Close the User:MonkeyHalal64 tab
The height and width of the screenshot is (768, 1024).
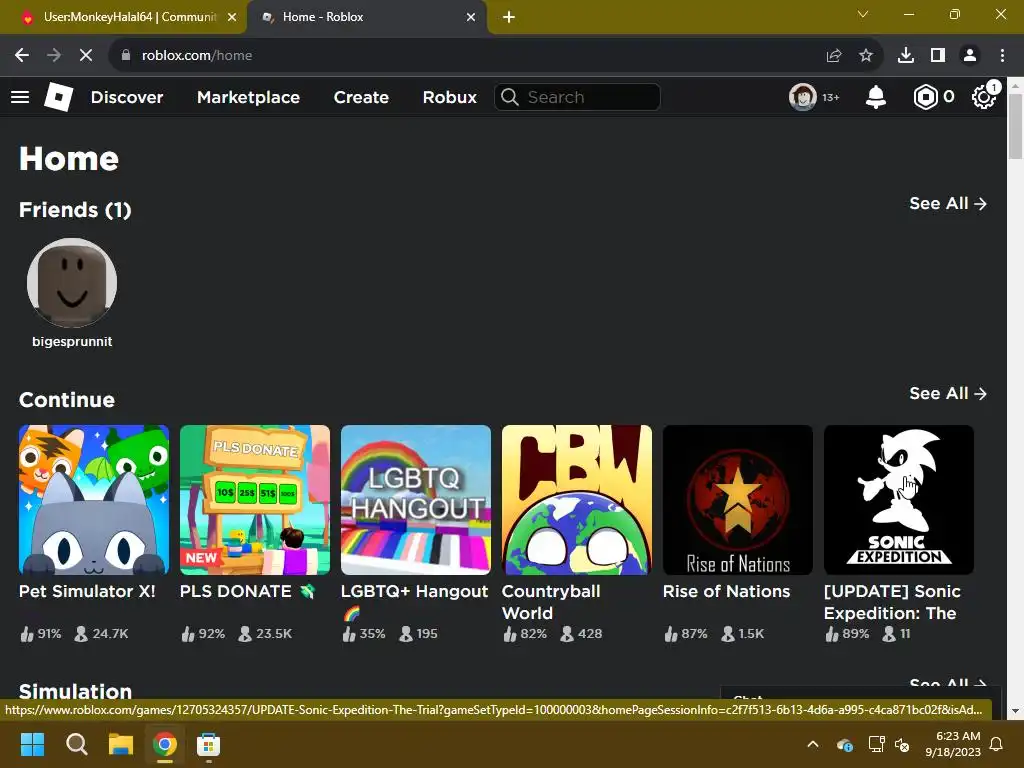point(232,17)
